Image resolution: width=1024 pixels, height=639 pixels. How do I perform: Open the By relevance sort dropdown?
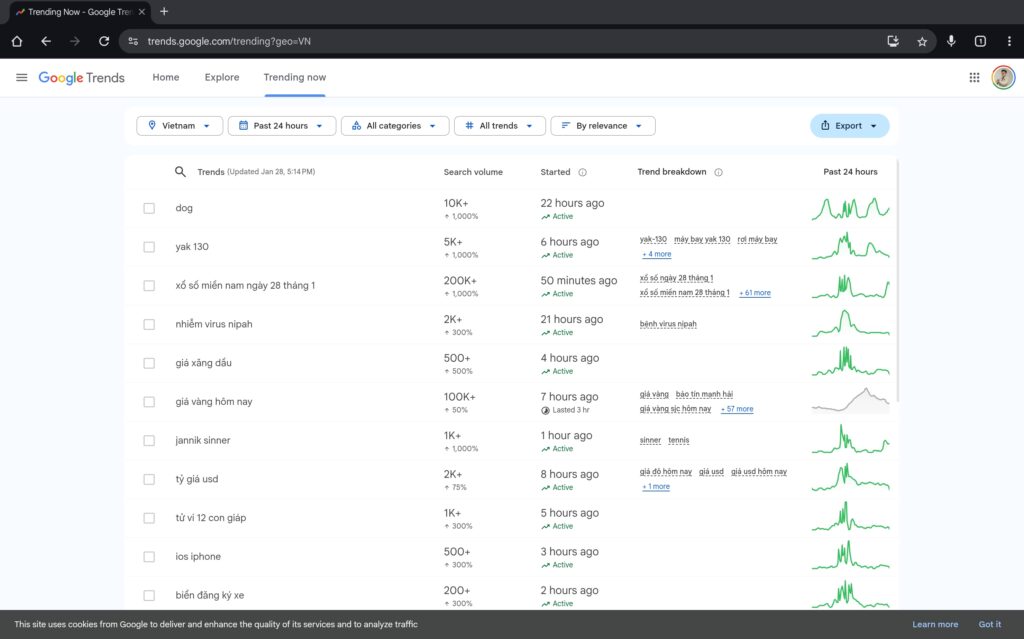(x=603, y=126)
